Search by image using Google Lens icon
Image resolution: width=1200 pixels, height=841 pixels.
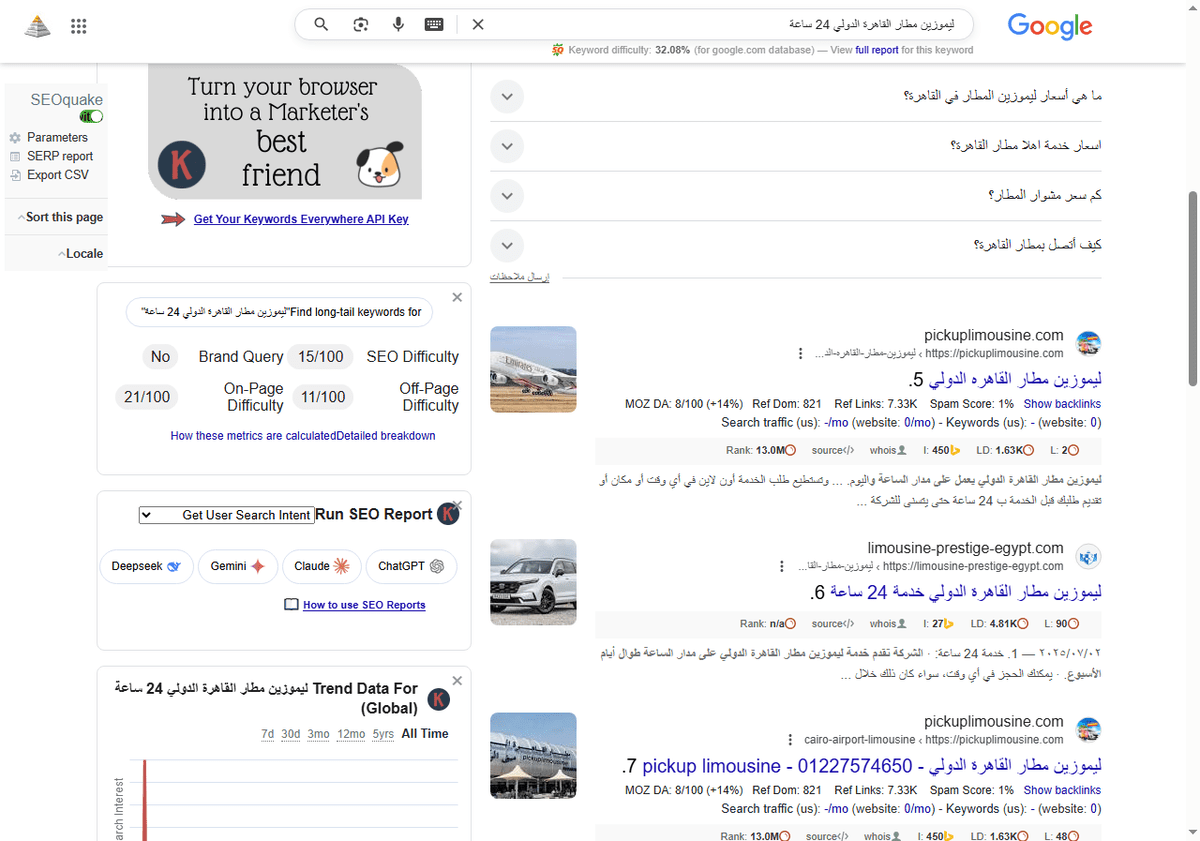pos(359,24)
